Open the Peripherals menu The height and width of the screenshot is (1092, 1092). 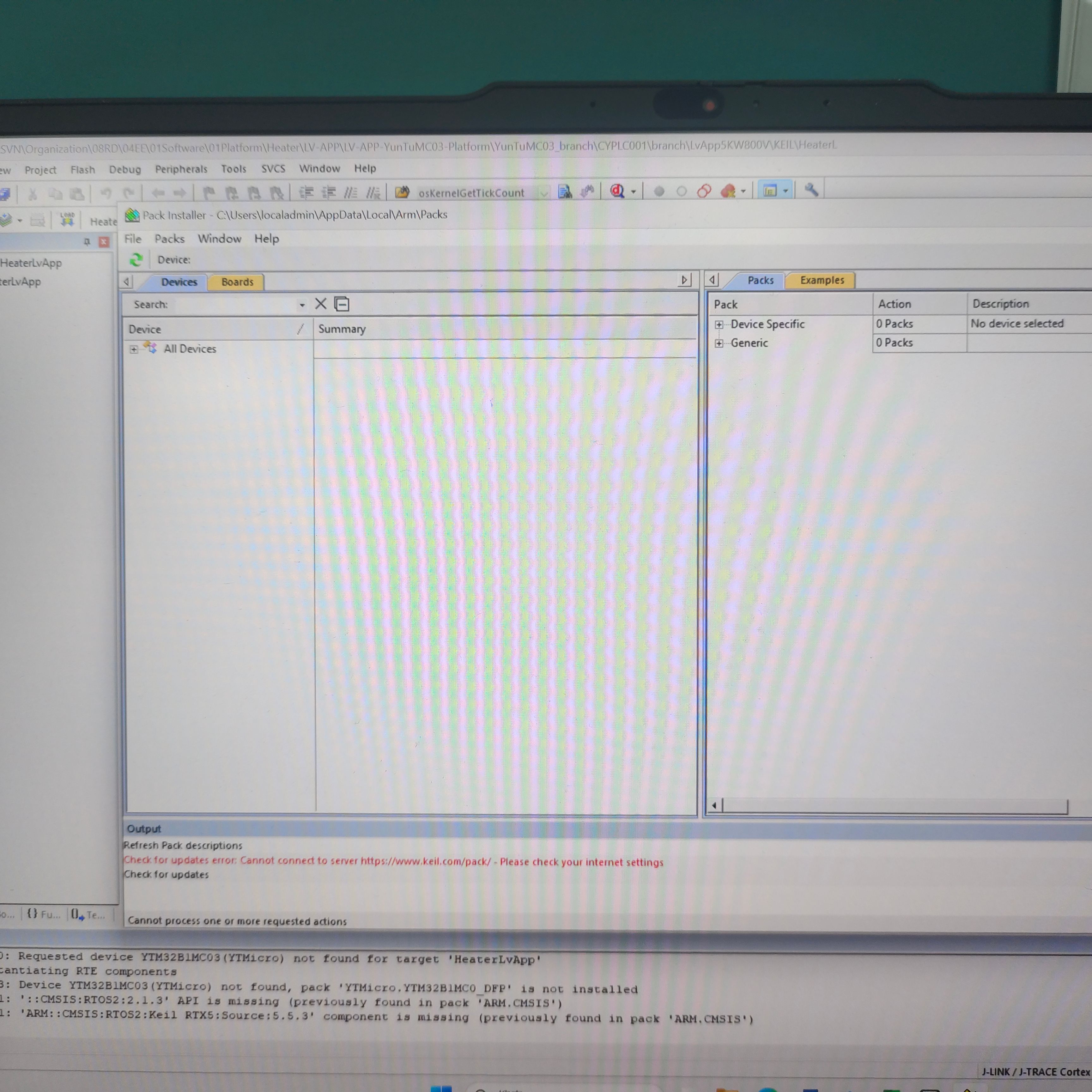pyautogui.click(x=181, y=169)
